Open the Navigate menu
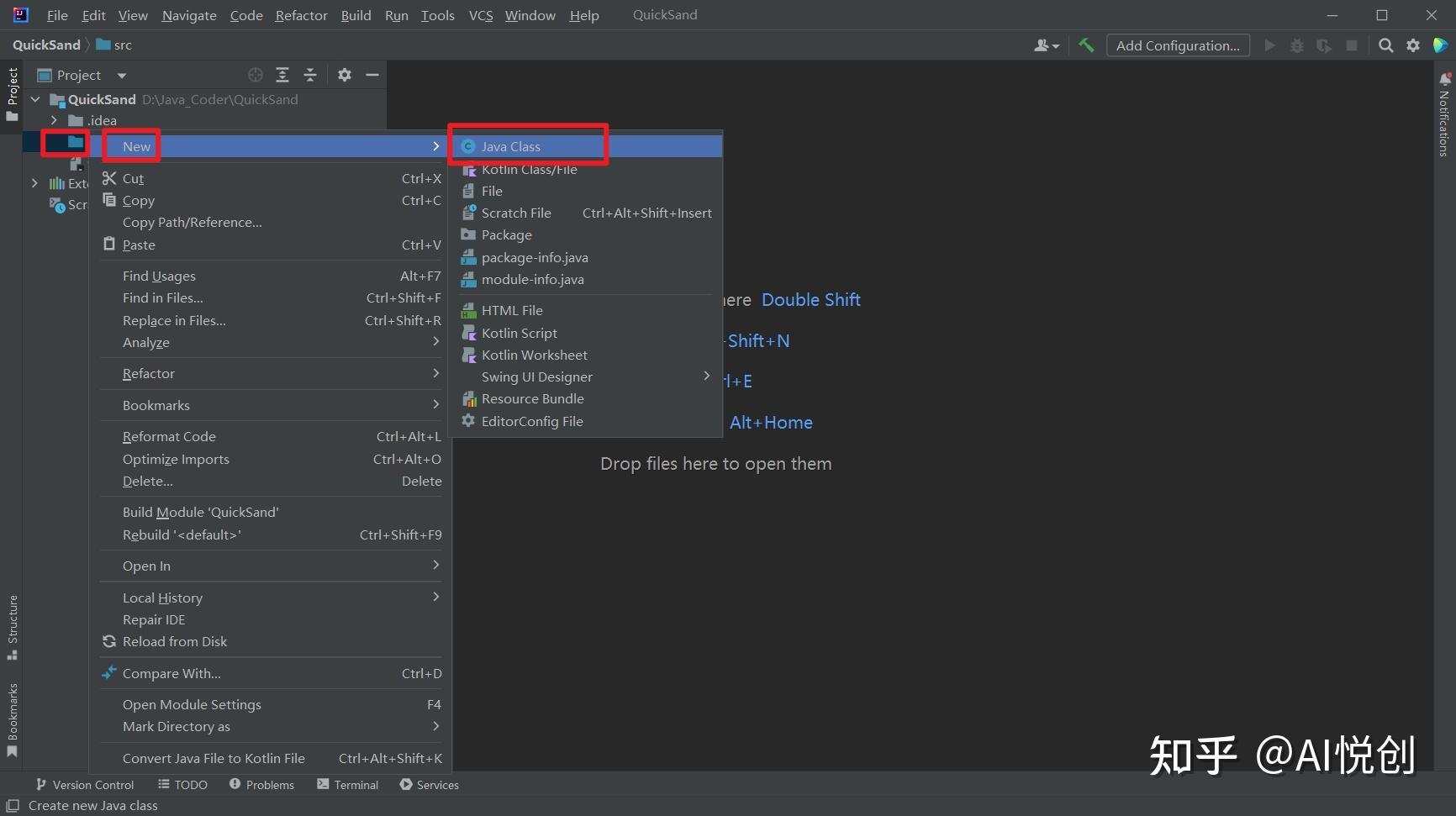Screen dimensions: 1456x816 click(x=189, y=15)
